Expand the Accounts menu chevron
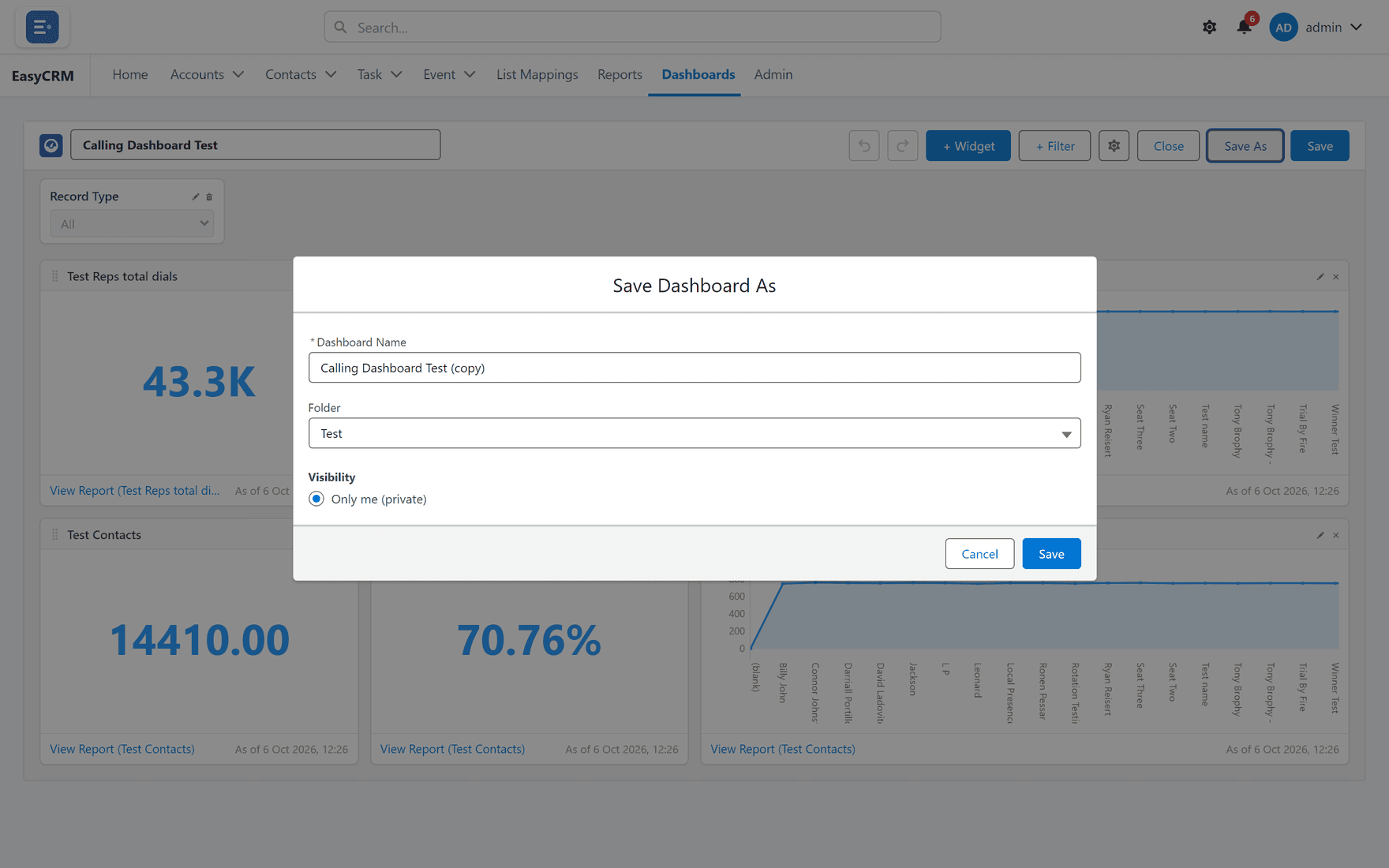This screenshot has height=868, width=1389. [x=238, y=74]
